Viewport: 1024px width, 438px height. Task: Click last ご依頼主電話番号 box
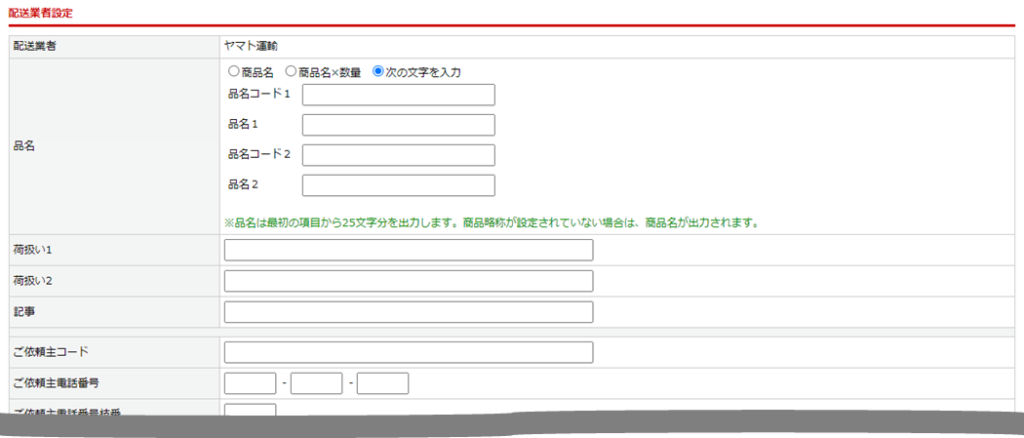383,384
